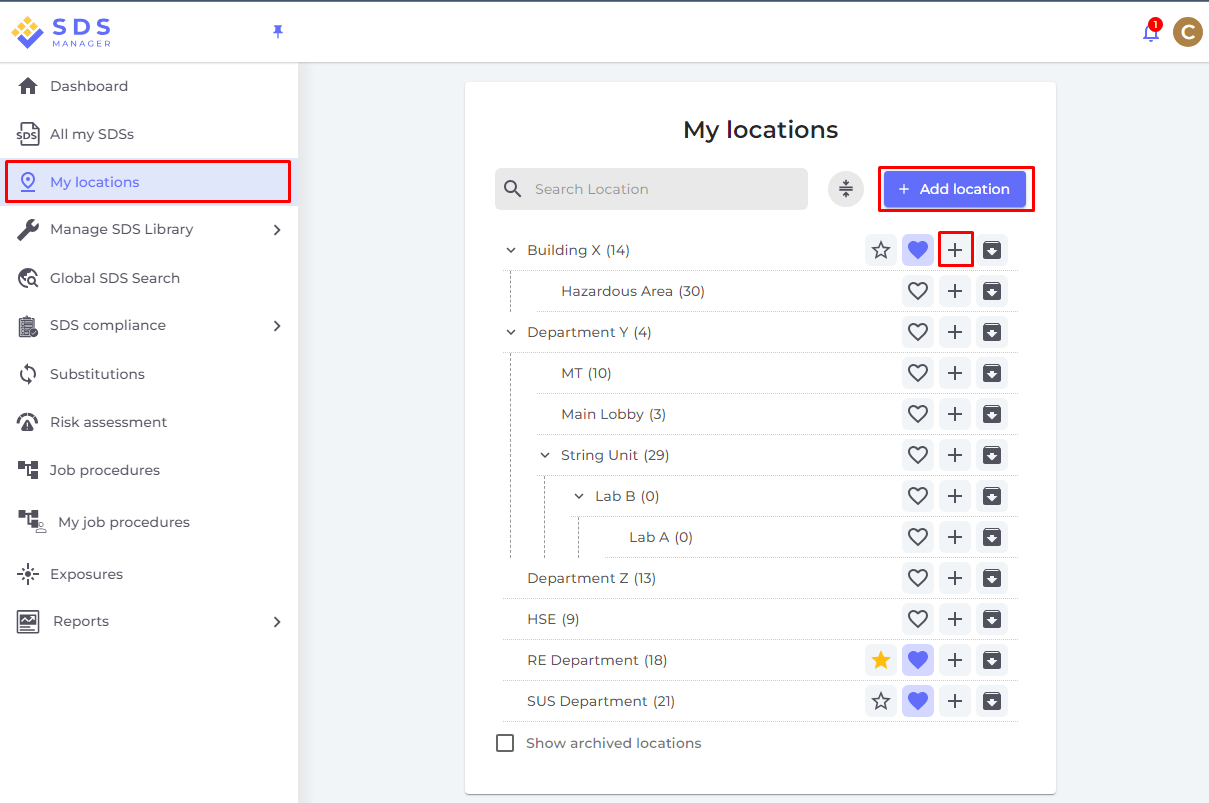Image resolution: width=1209 pixels, height=803 pixels.
Task: Collapse the Building X tree node
Action: click(511, 250)
